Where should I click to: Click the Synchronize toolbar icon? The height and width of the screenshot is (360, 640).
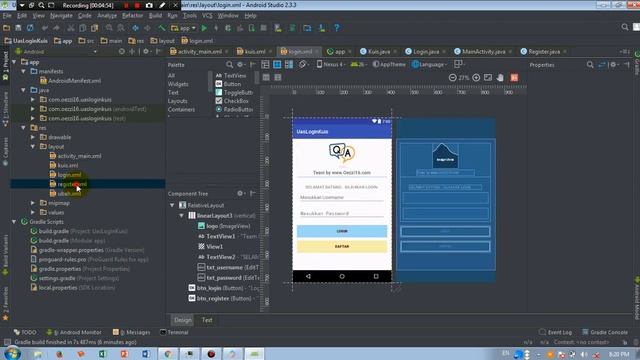(x=30, y=28)
